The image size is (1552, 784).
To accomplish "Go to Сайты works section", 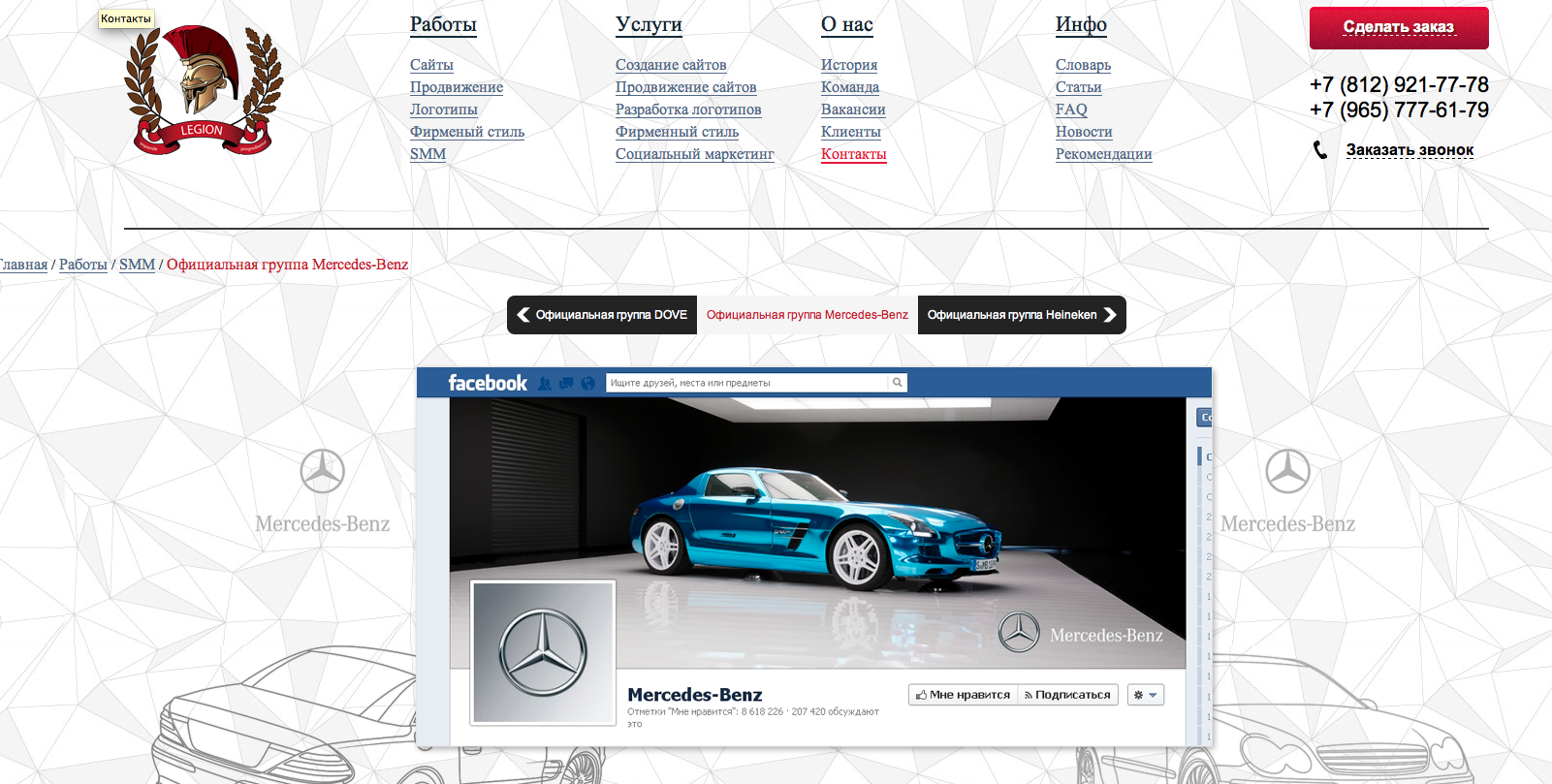I will [x=431, y=65].
